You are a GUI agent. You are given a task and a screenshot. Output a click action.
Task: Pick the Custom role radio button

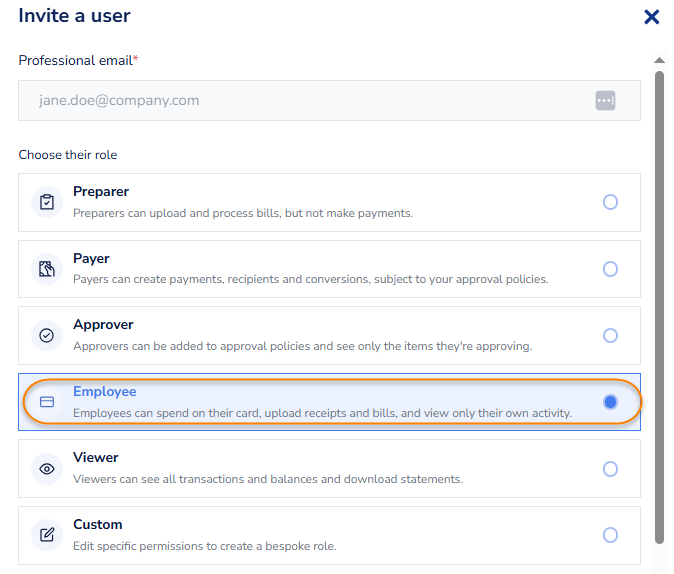tap(610, 535)
